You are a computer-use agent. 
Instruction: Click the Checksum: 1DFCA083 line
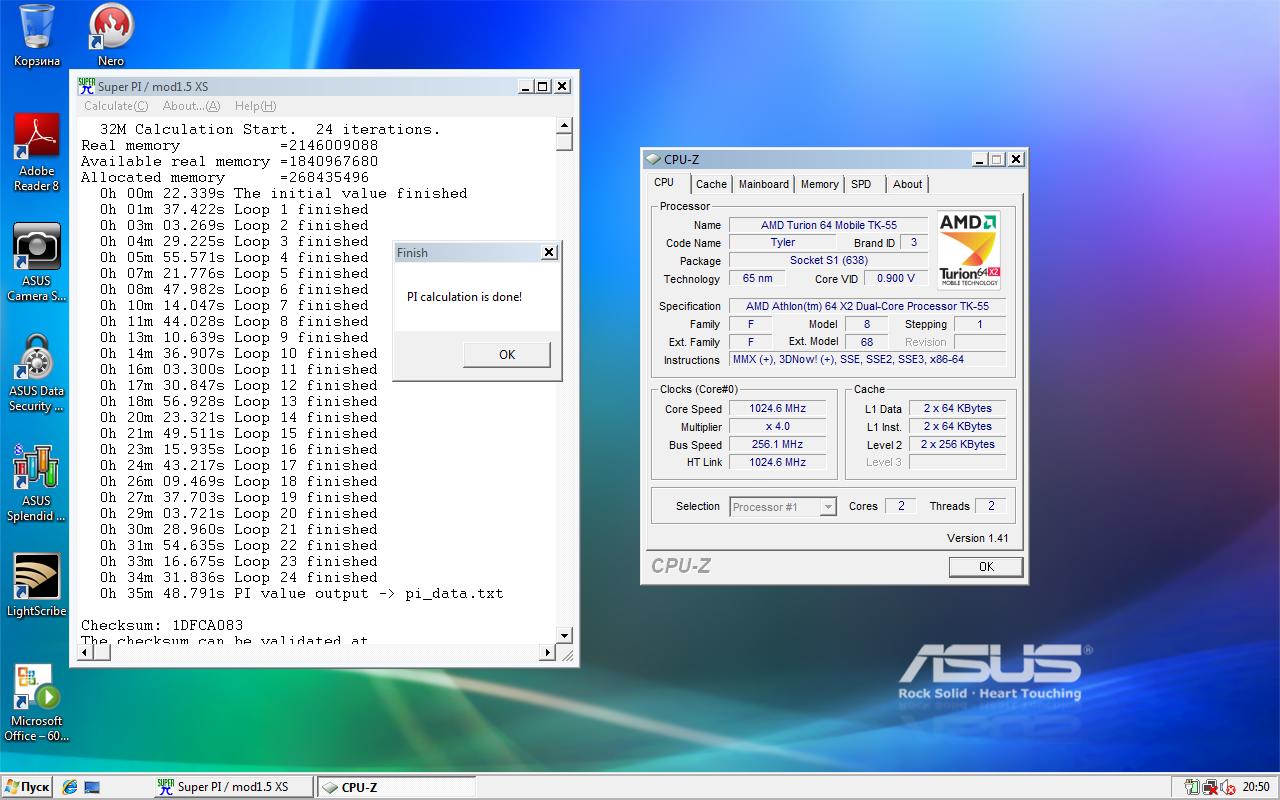(162, 625)
